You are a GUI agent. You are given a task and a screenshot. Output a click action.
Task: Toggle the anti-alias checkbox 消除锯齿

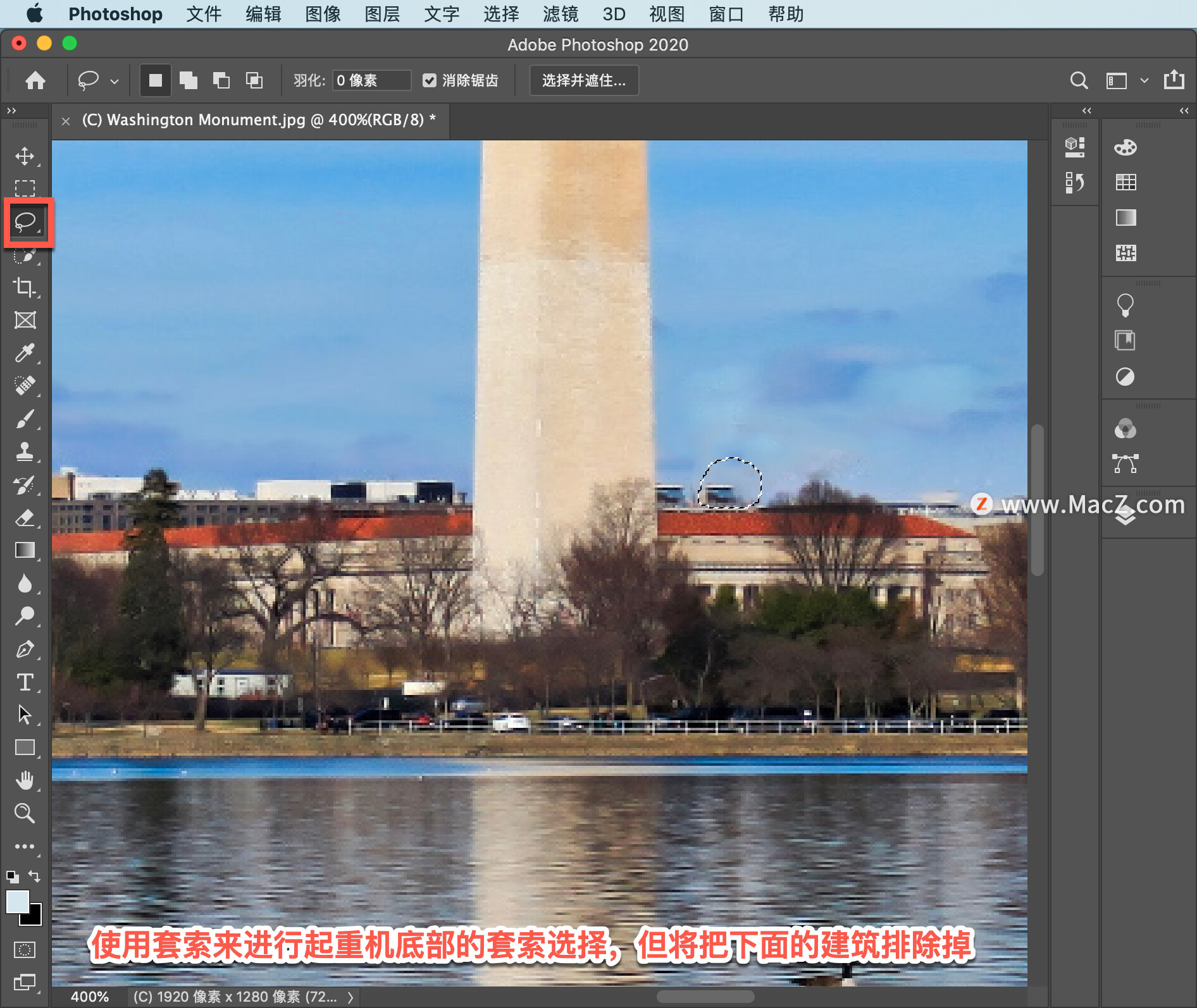430,80
